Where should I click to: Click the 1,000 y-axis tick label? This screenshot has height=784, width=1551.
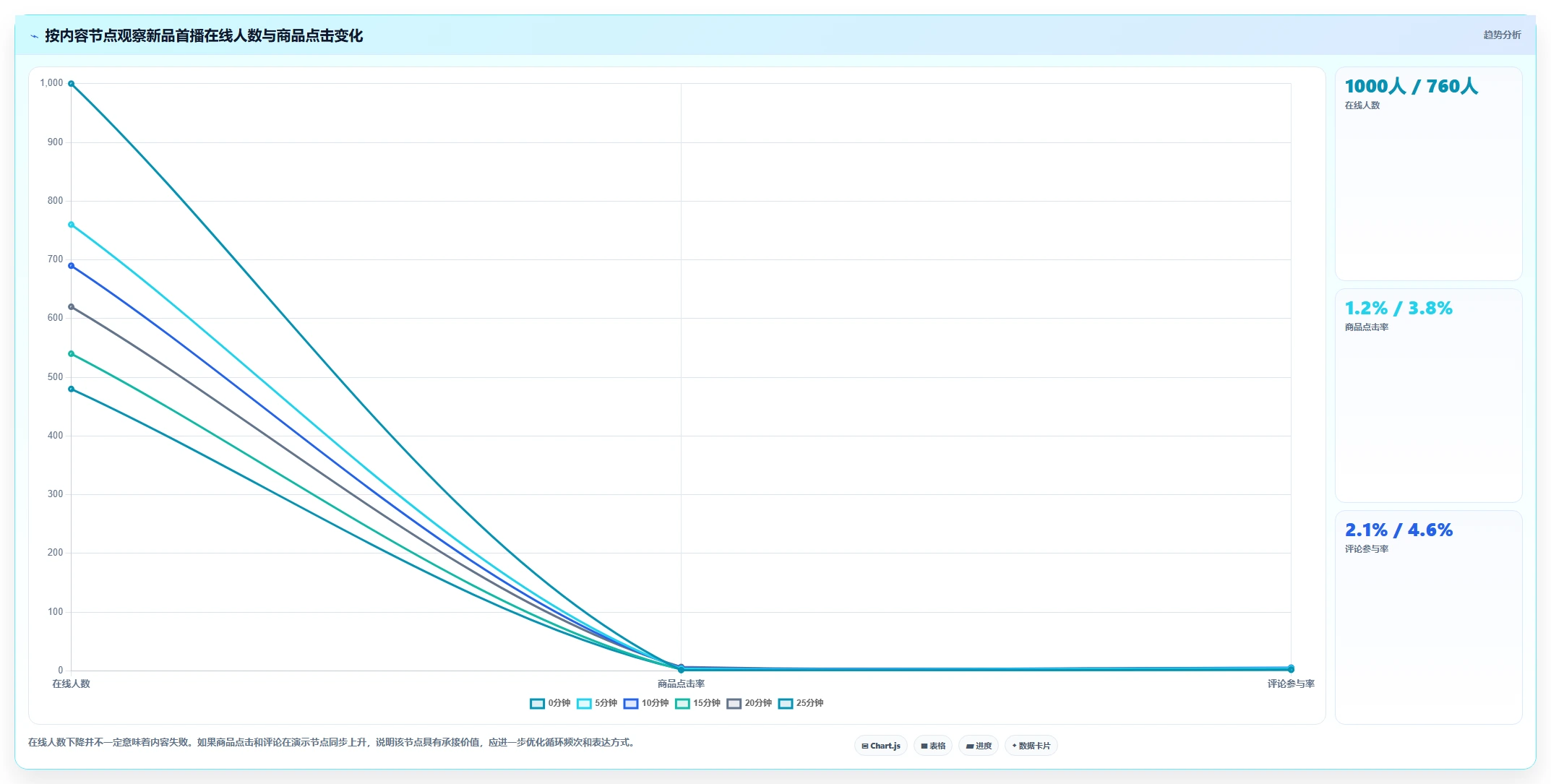coord(51,83)
